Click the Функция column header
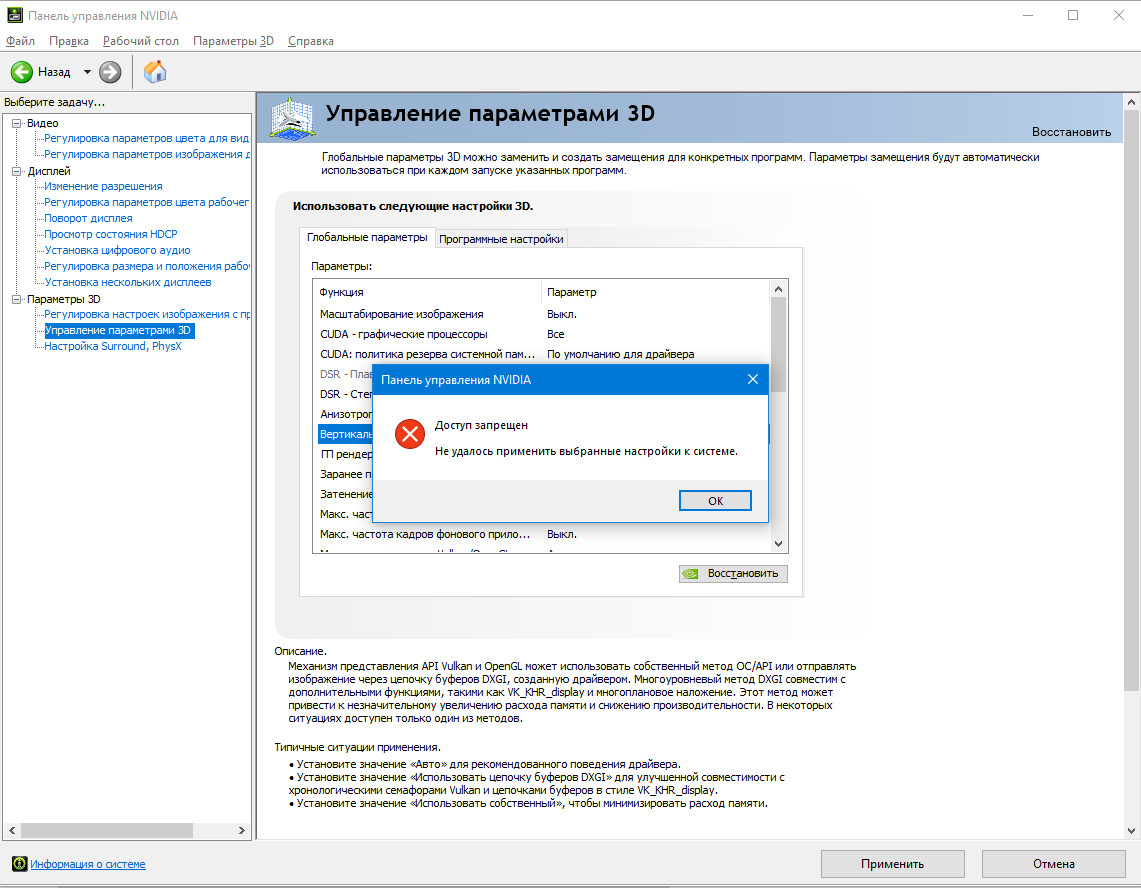 [429, 292]
